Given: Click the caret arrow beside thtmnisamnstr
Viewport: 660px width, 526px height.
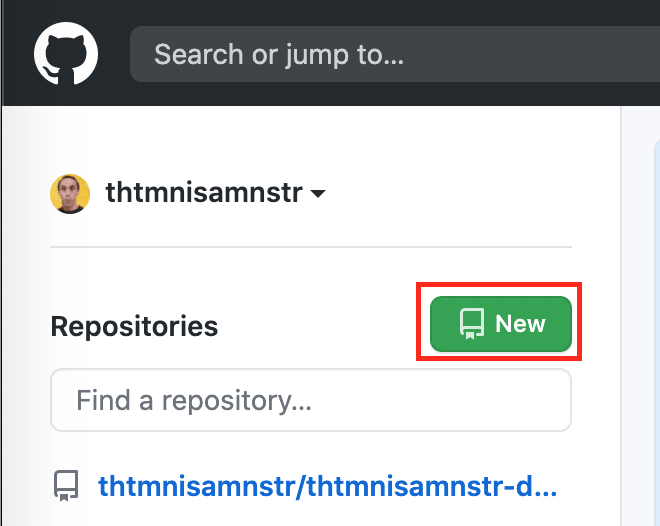Looking at the screenshot, I should point(318,194).
